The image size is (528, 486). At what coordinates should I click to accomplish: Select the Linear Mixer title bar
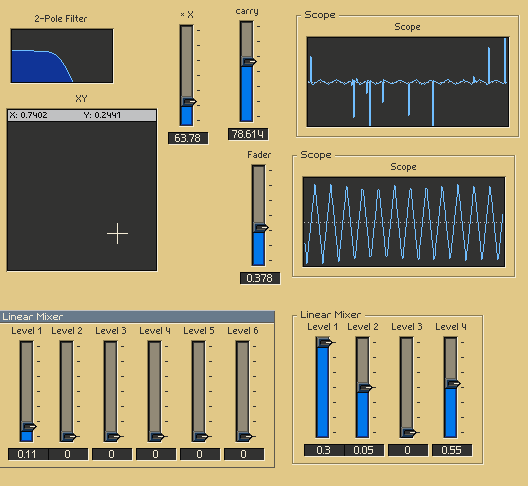pos(137,317)
